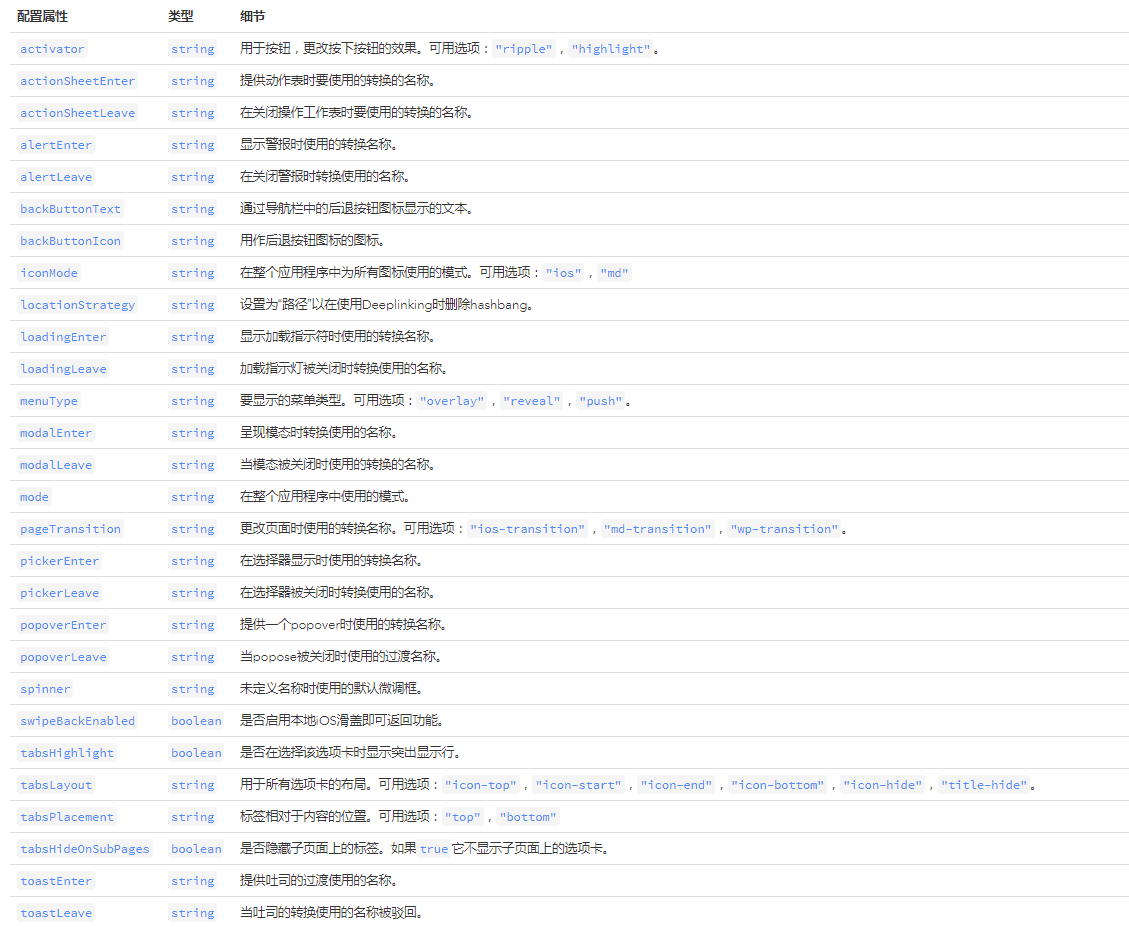Click the "actionSheetLeave" property name
Screen dimensions: 1129x931
click(x=78, y=113)
